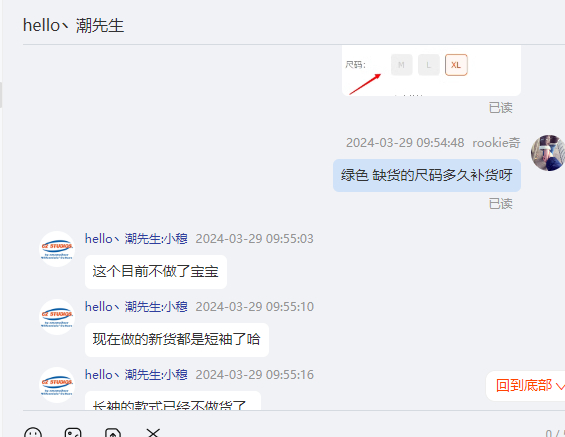The width and height of the screenshot is (565, 437).
Task: Click the chat title hello丶潮先生
Action: pos(74,26)
